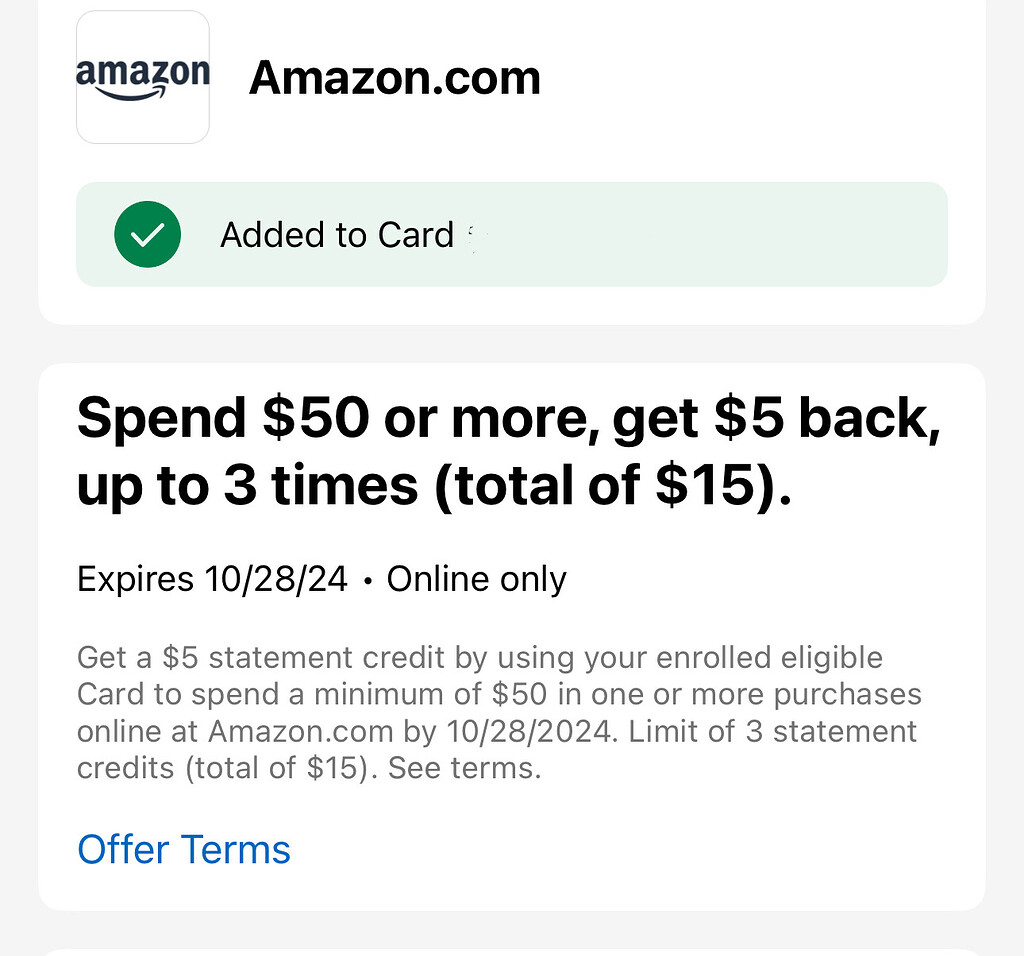Expand the Offer Terms section
Screen dimensions: 1024x956
pyautogui.click(x=183, y=849)
